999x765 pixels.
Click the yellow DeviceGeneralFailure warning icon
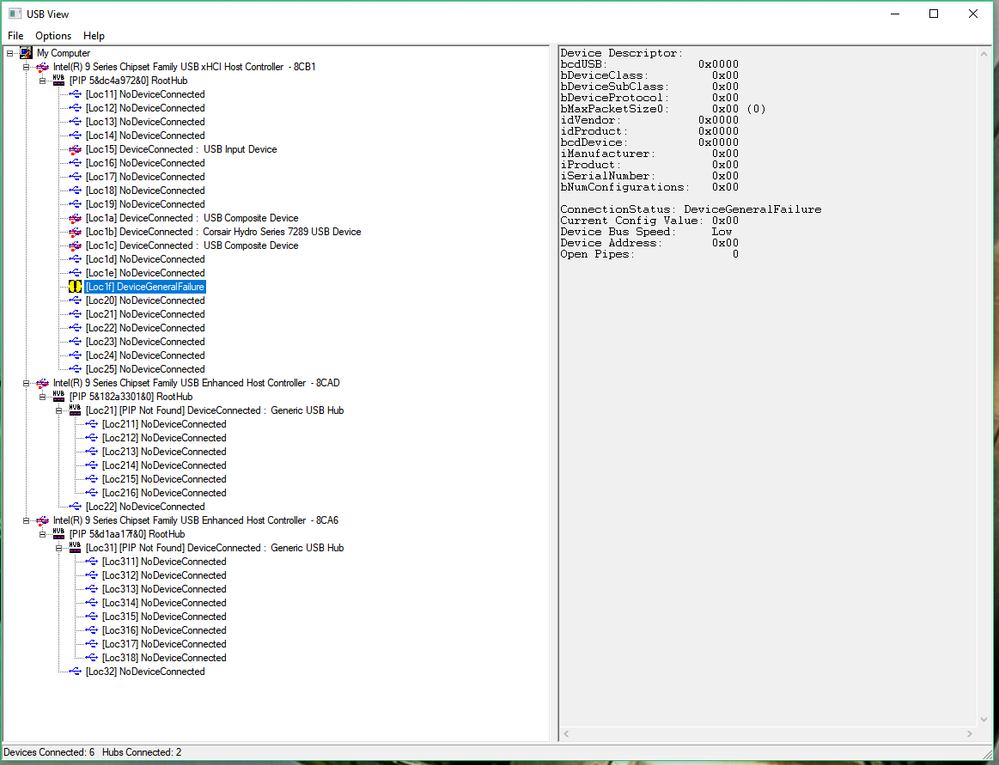[x=75, y=287]
